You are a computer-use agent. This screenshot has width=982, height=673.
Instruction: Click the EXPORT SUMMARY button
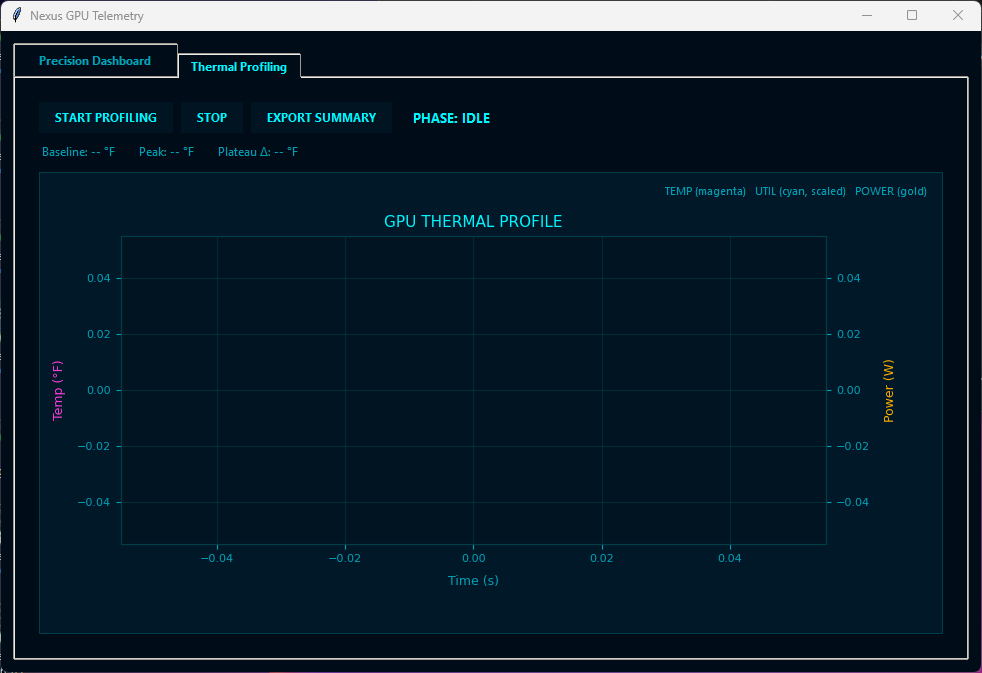click(321, 118)
